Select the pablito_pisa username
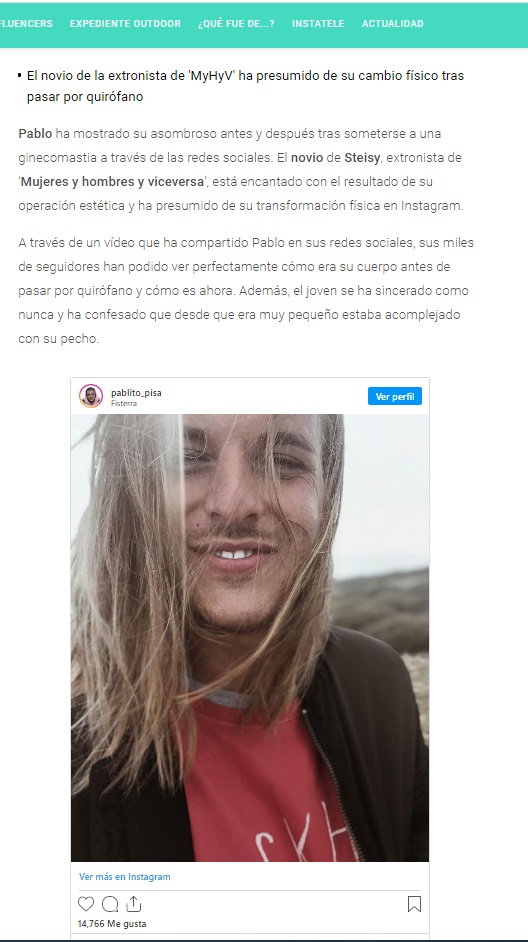Screen dimensions: 528x942 point(136,393)
